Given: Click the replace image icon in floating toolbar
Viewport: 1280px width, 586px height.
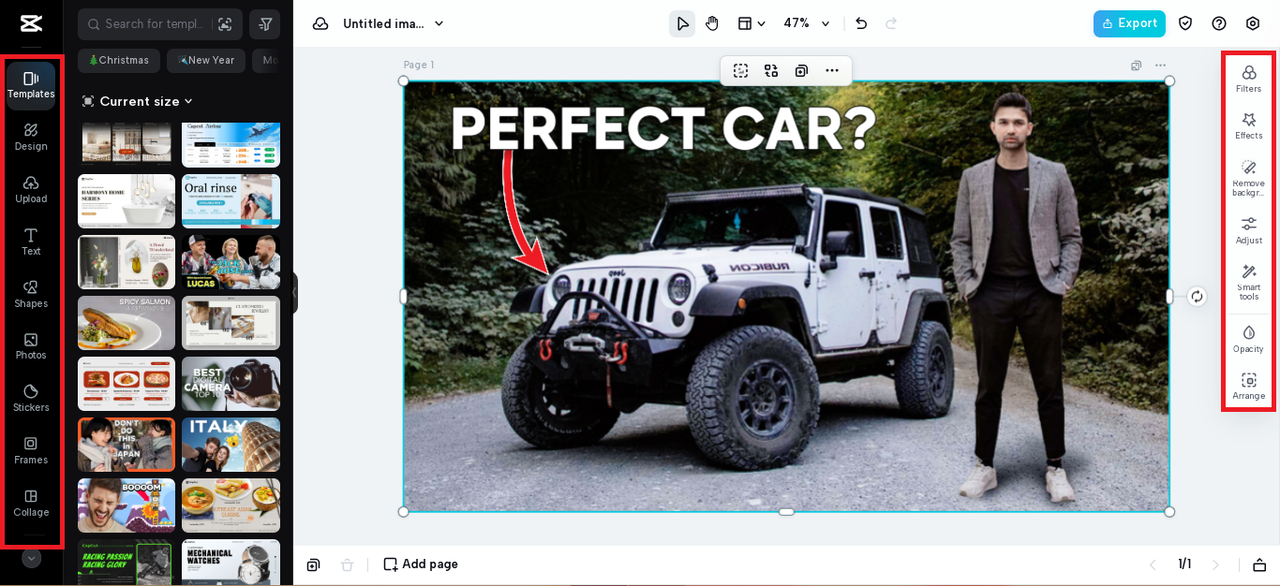Looking at the screenshot, I should (771, 71).
